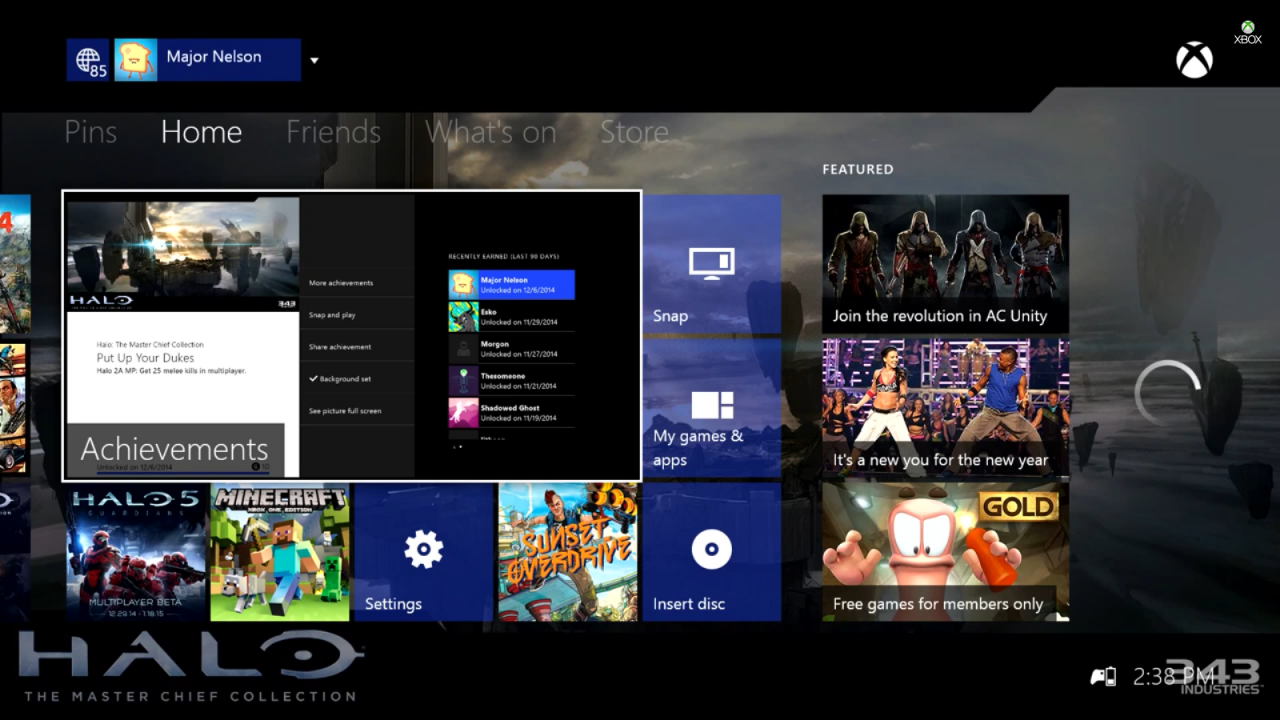Select Shadowed Ghost in recently earned list

click(512, 413)
